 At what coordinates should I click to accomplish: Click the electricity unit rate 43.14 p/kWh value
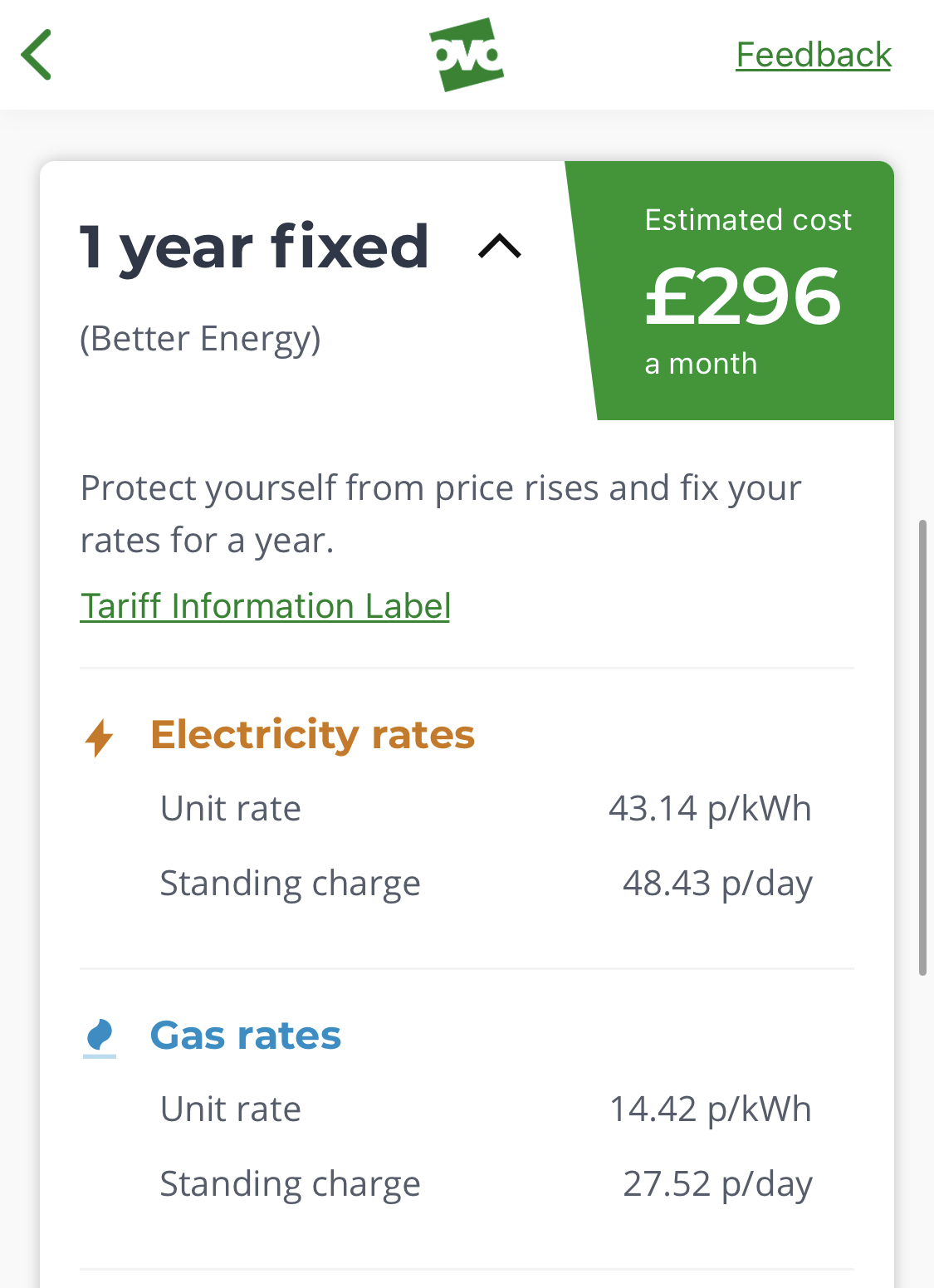[x=710, y=809]
